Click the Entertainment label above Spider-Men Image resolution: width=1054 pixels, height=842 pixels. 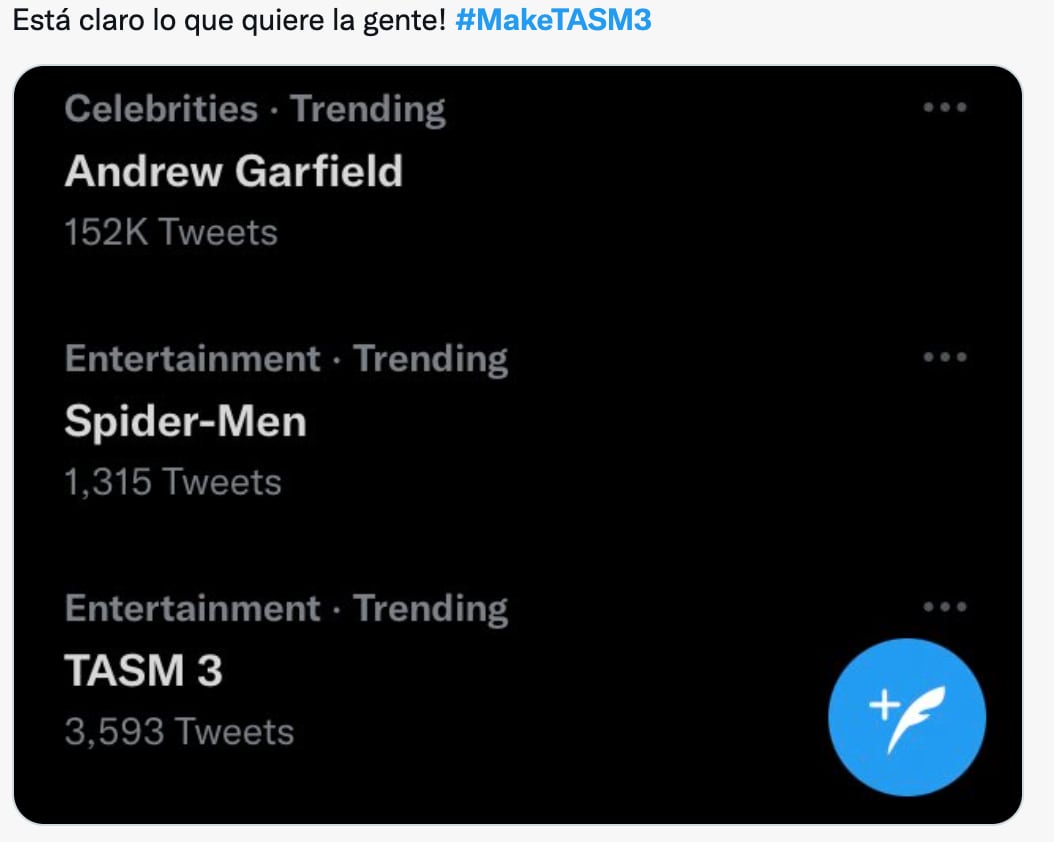click(192, 359)
